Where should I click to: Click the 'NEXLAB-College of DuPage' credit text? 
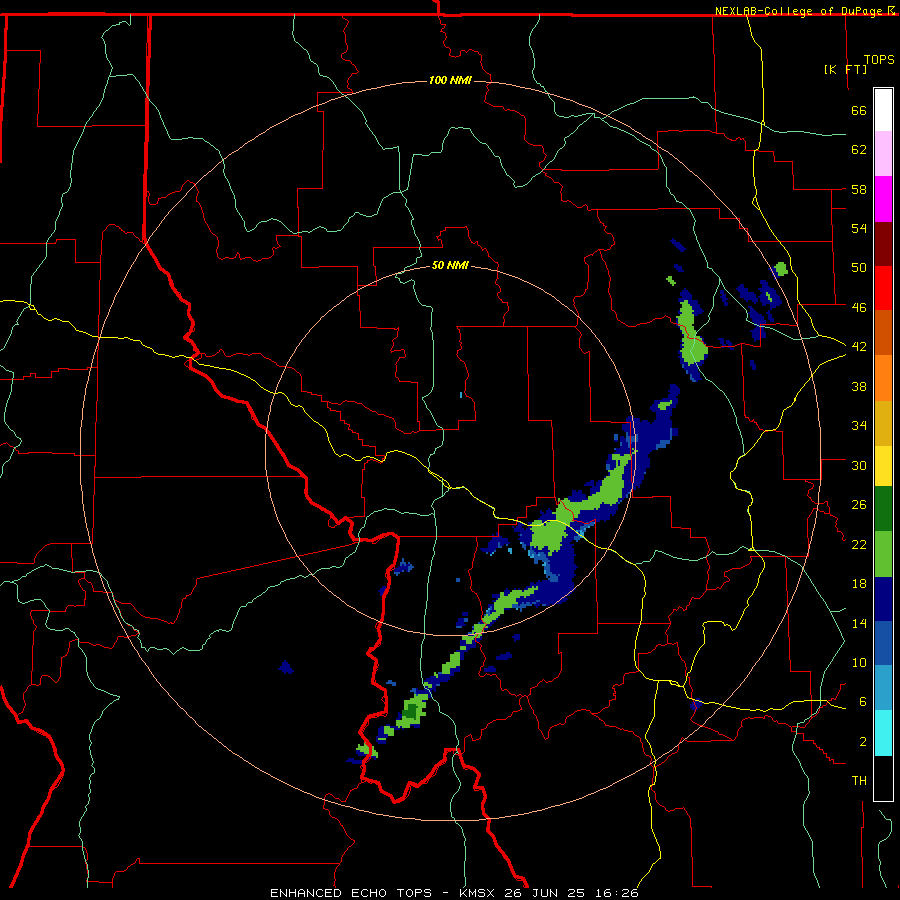coord(800,11)
